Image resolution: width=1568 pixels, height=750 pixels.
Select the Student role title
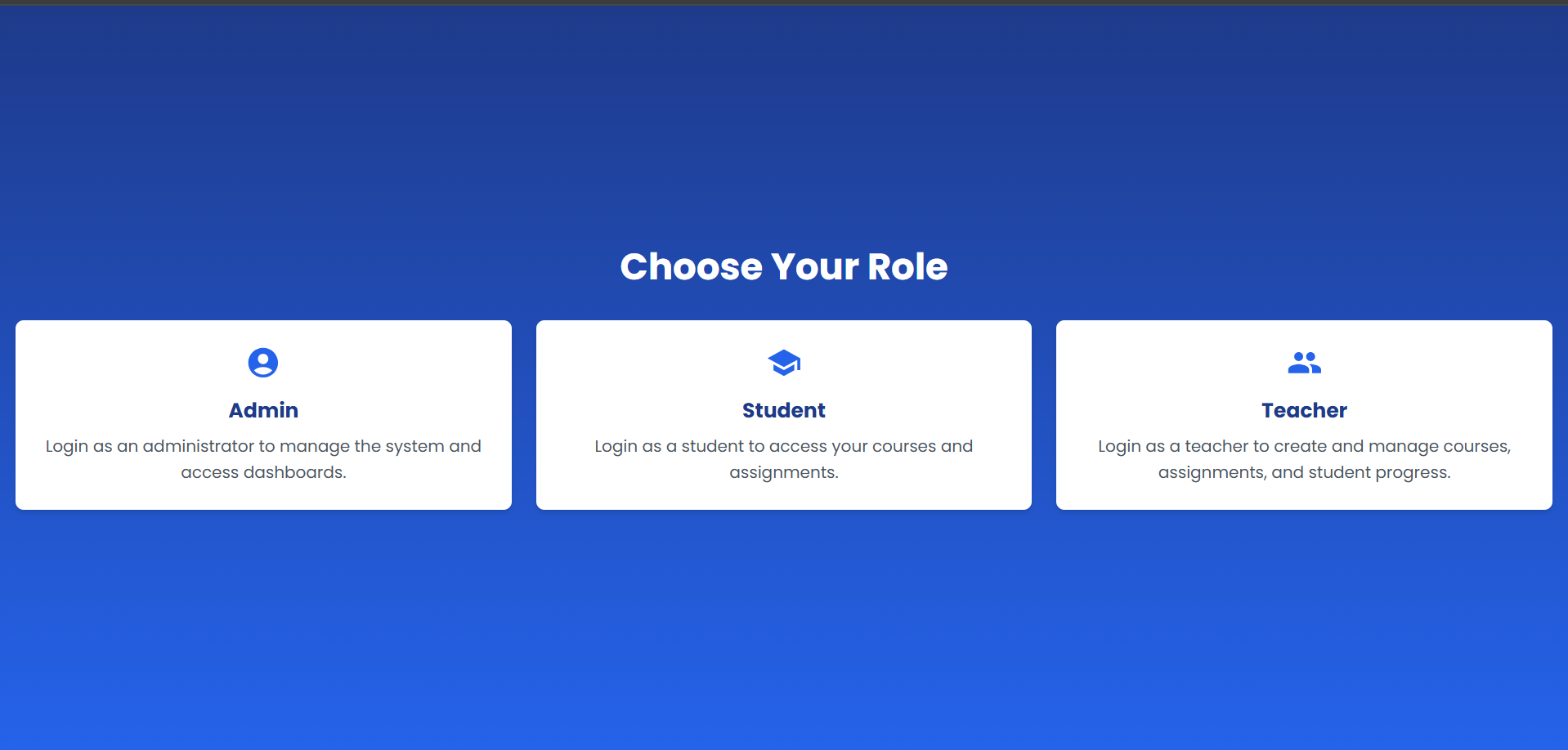pyautogui.click(x=784, y=410)
